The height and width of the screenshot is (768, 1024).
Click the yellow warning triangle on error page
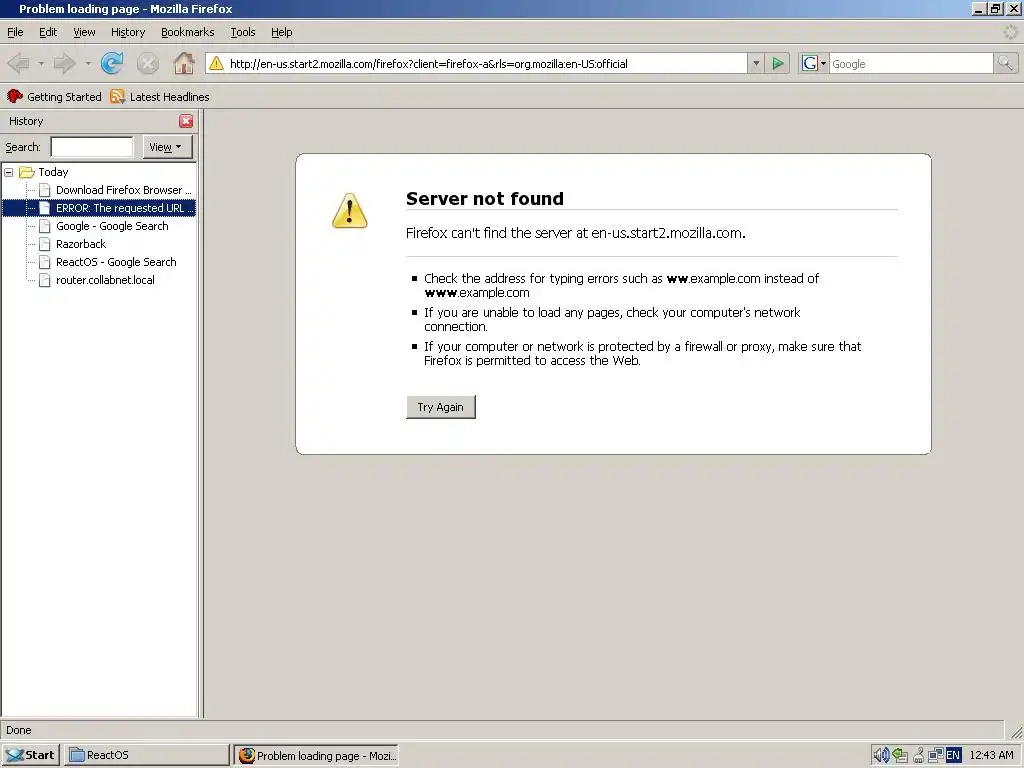coord(349,210)
